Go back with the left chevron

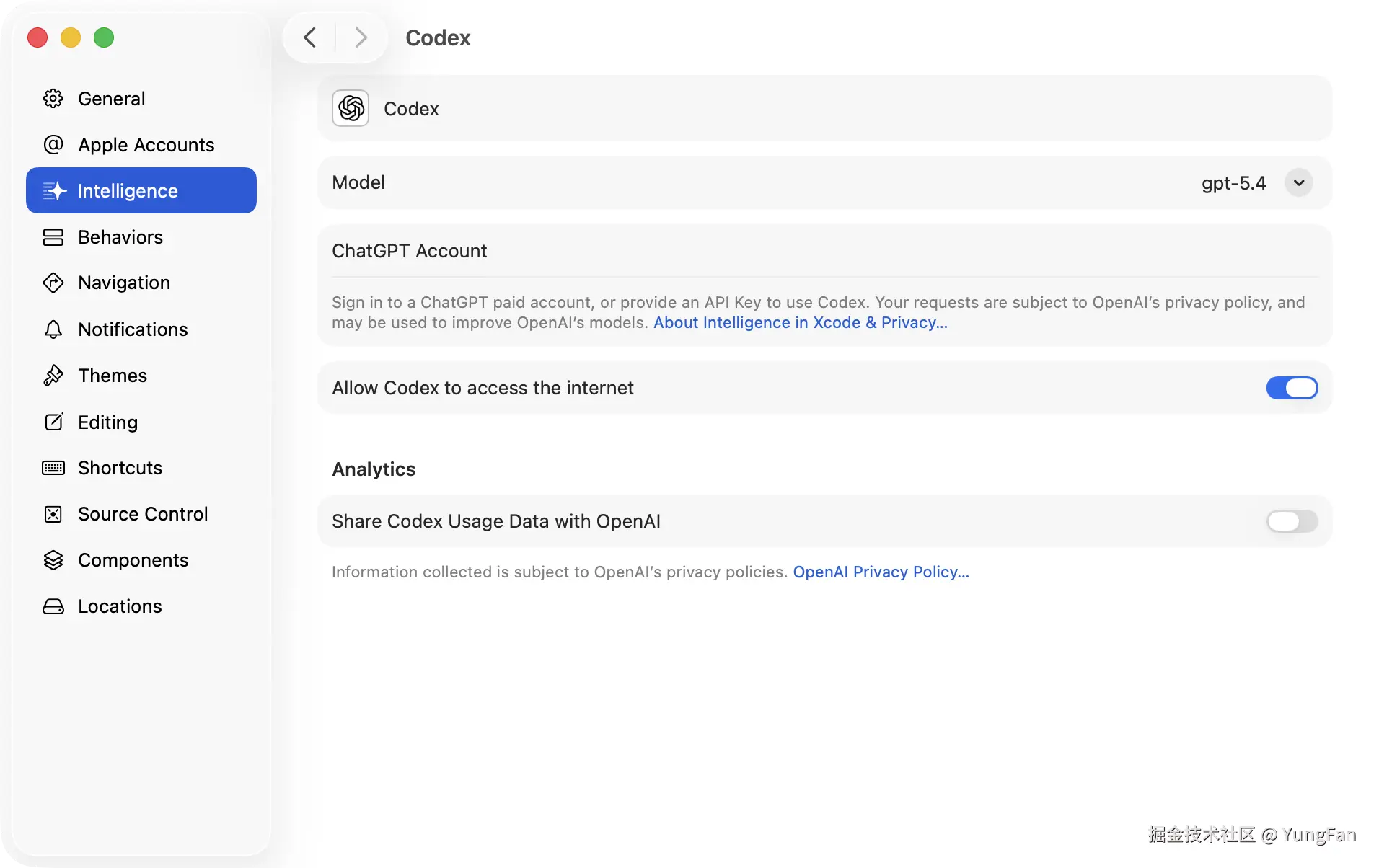coord(310,37)
